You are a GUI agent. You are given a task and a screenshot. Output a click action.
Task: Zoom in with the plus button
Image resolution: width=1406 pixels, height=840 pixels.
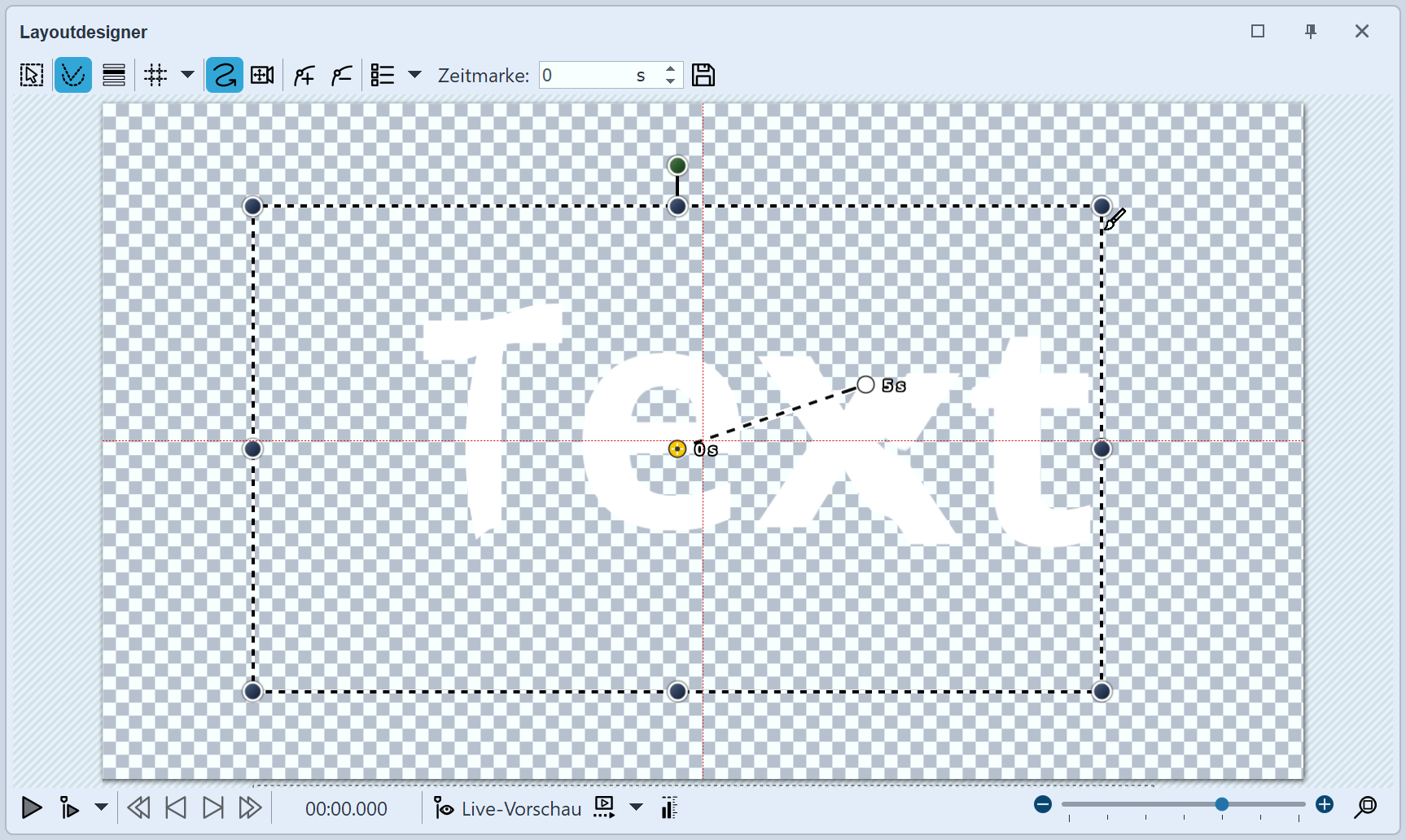[1325, 805]
